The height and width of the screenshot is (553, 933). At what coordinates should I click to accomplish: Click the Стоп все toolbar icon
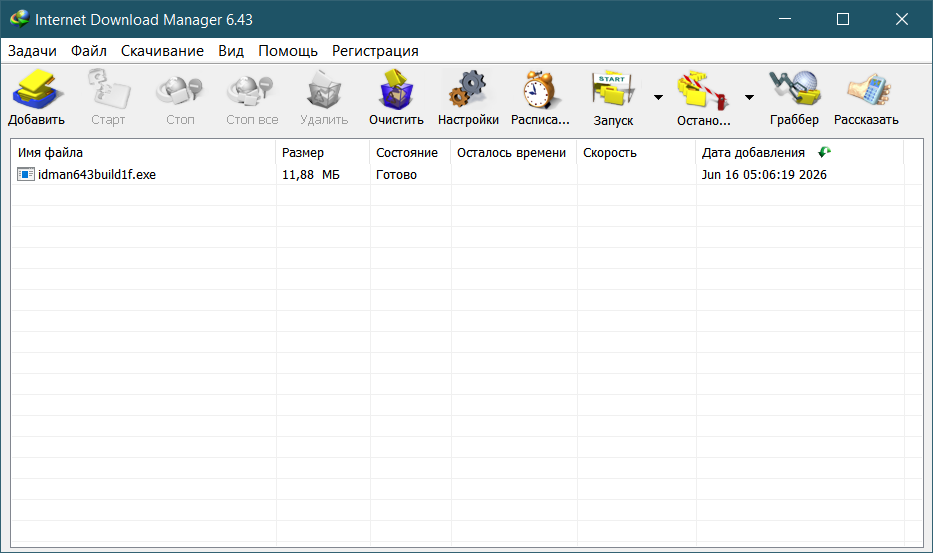tap(252, 90)
